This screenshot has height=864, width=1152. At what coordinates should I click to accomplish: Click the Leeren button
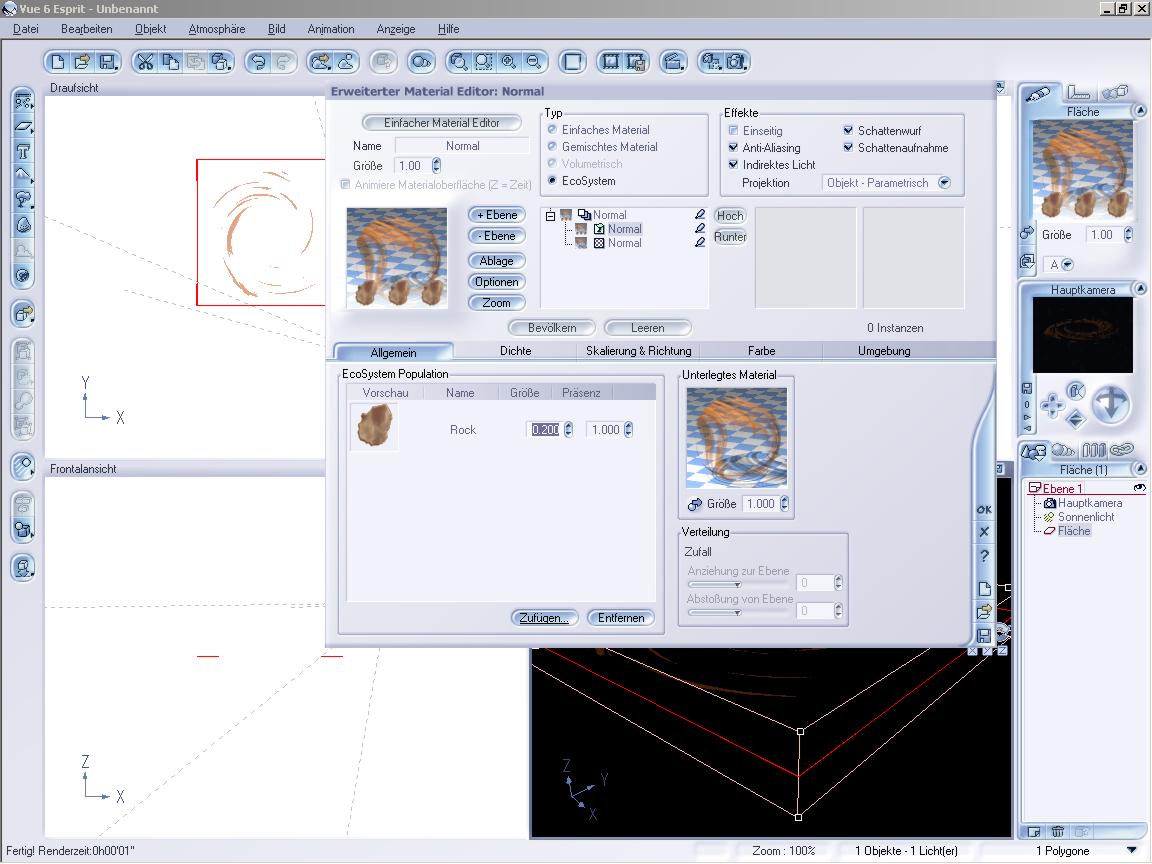tap(647, 328)
